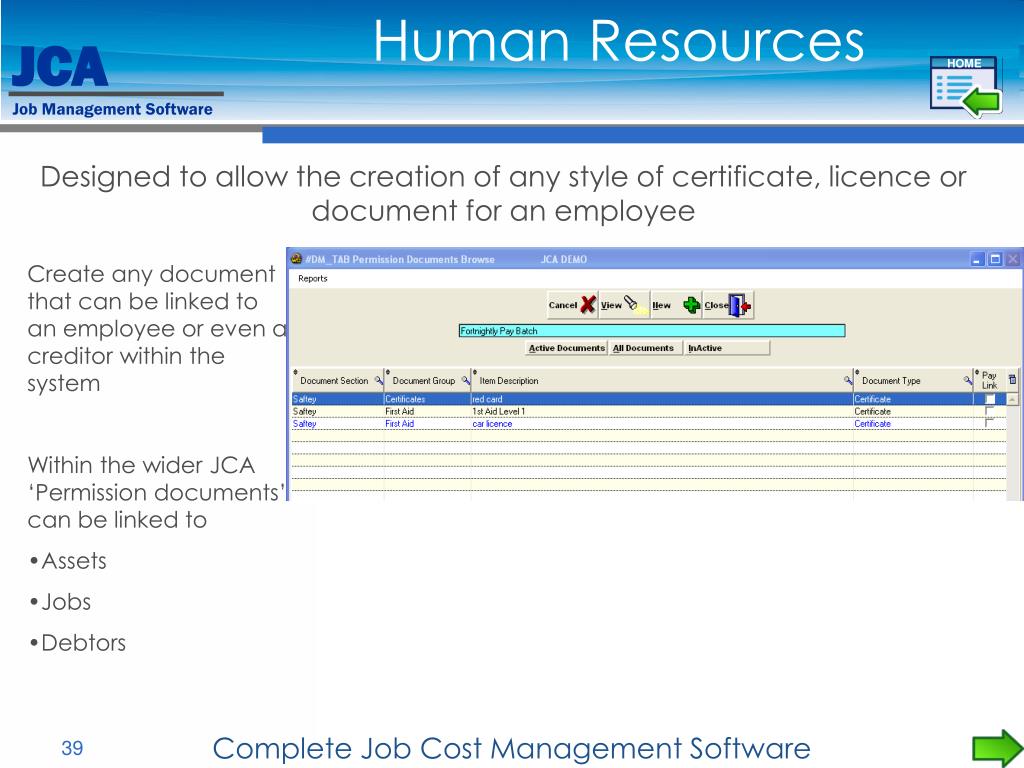The height and width of the screenshot is (768, 1024).
Task: Click the Close button with door icon
Action: tap(728, 305)
